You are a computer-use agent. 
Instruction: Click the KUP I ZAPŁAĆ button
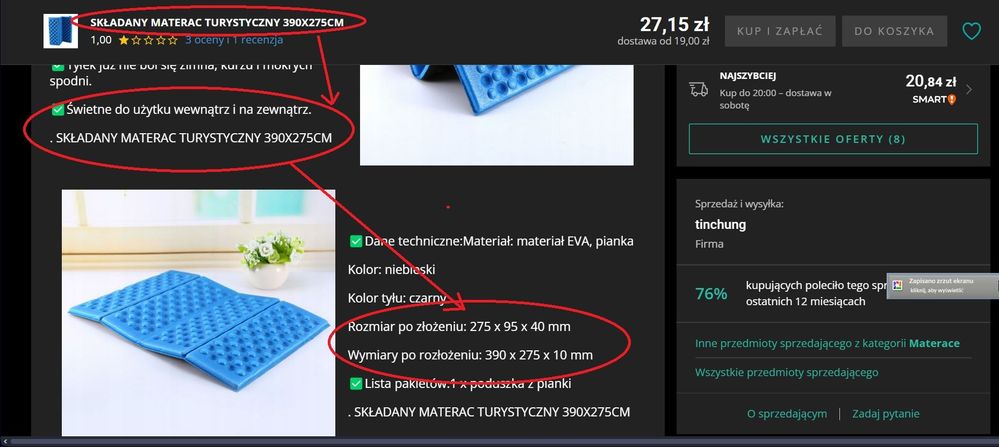point(780,31)
